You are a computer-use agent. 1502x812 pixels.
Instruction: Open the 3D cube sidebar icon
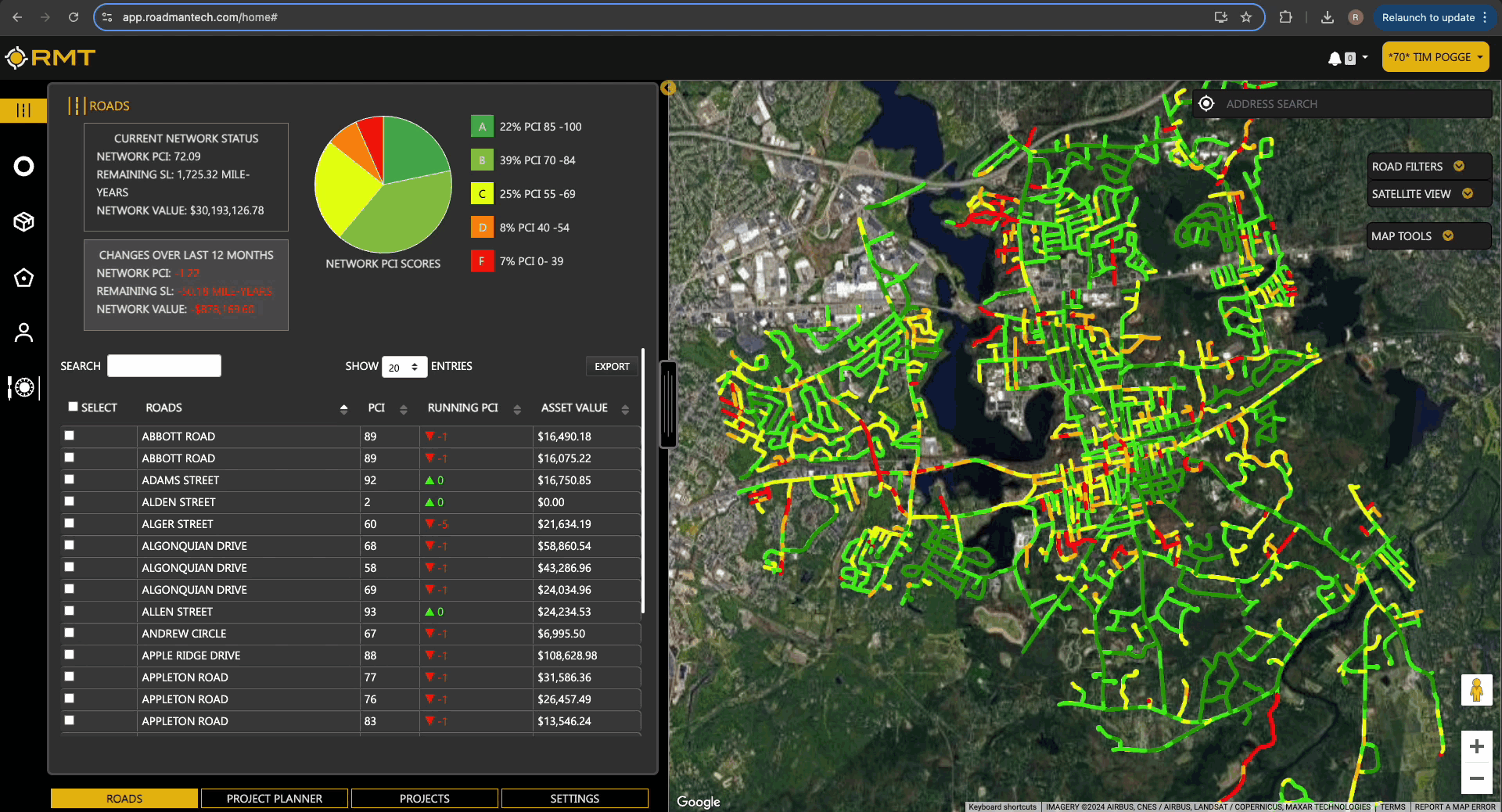tap(24, 222)
